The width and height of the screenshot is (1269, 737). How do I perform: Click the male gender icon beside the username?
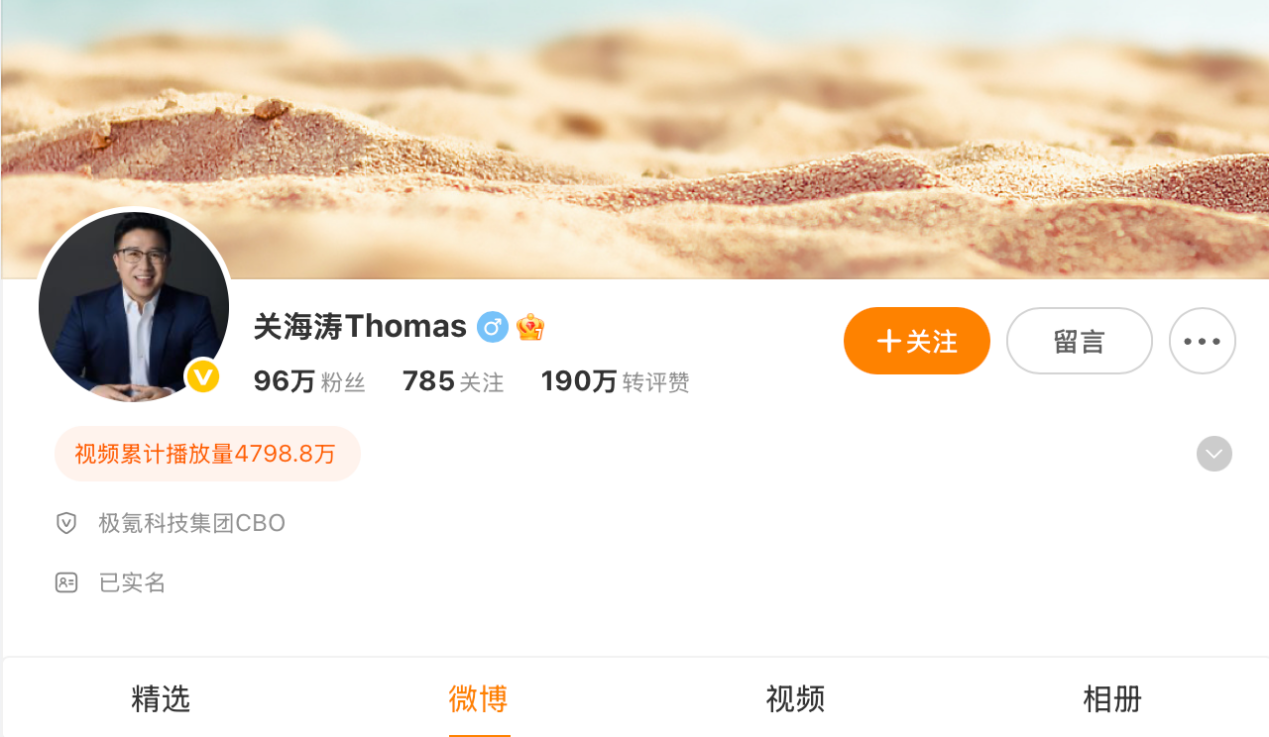(492, 326)
